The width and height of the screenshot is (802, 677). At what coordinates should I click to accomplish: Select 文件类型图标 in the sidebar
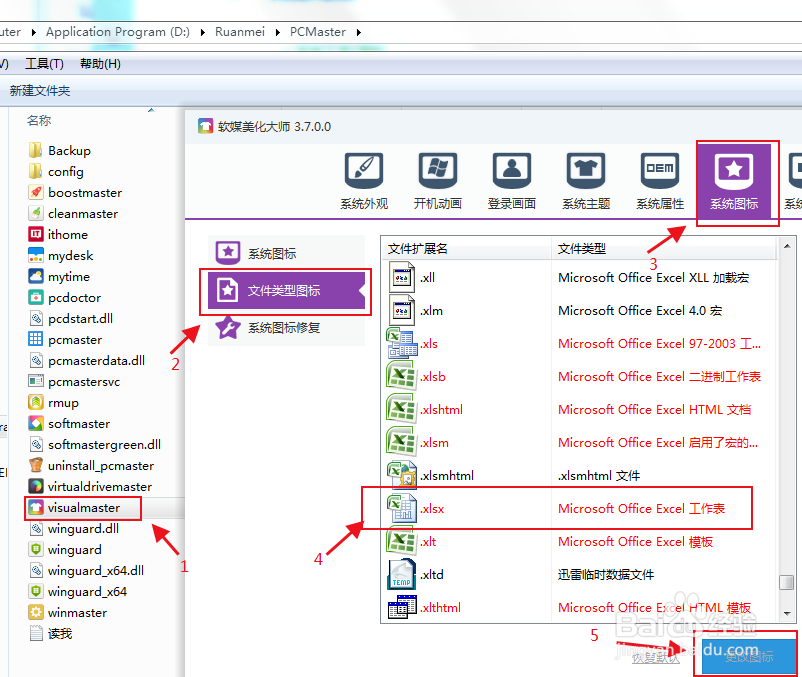[x=286, y=290]
